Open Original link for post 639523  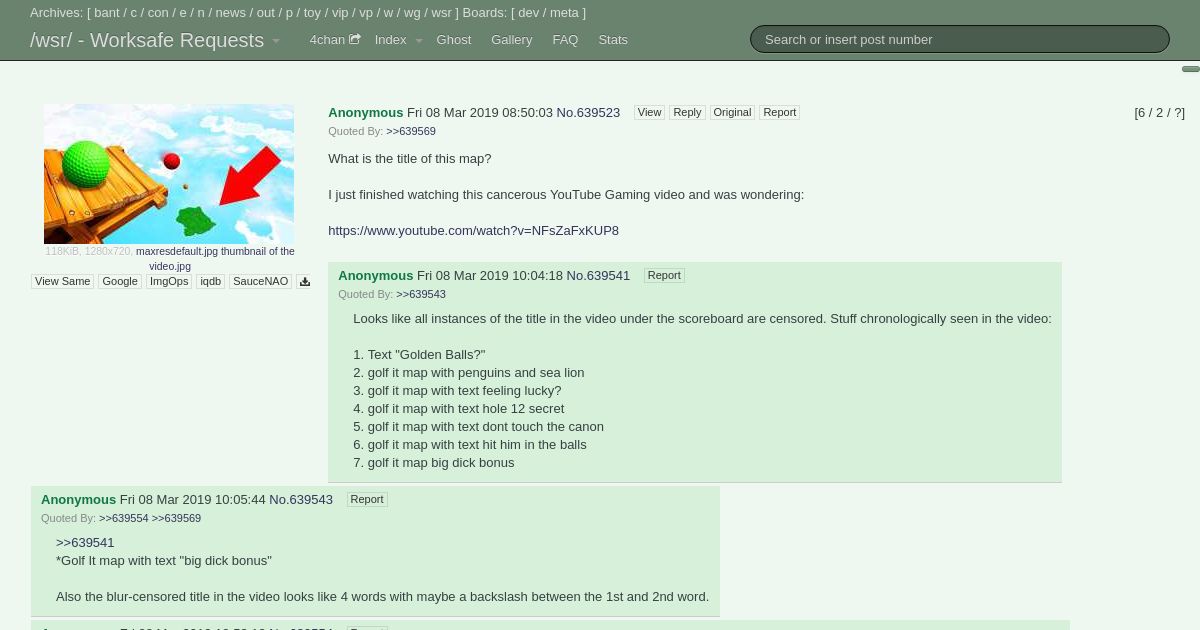[x=732, y=113]
